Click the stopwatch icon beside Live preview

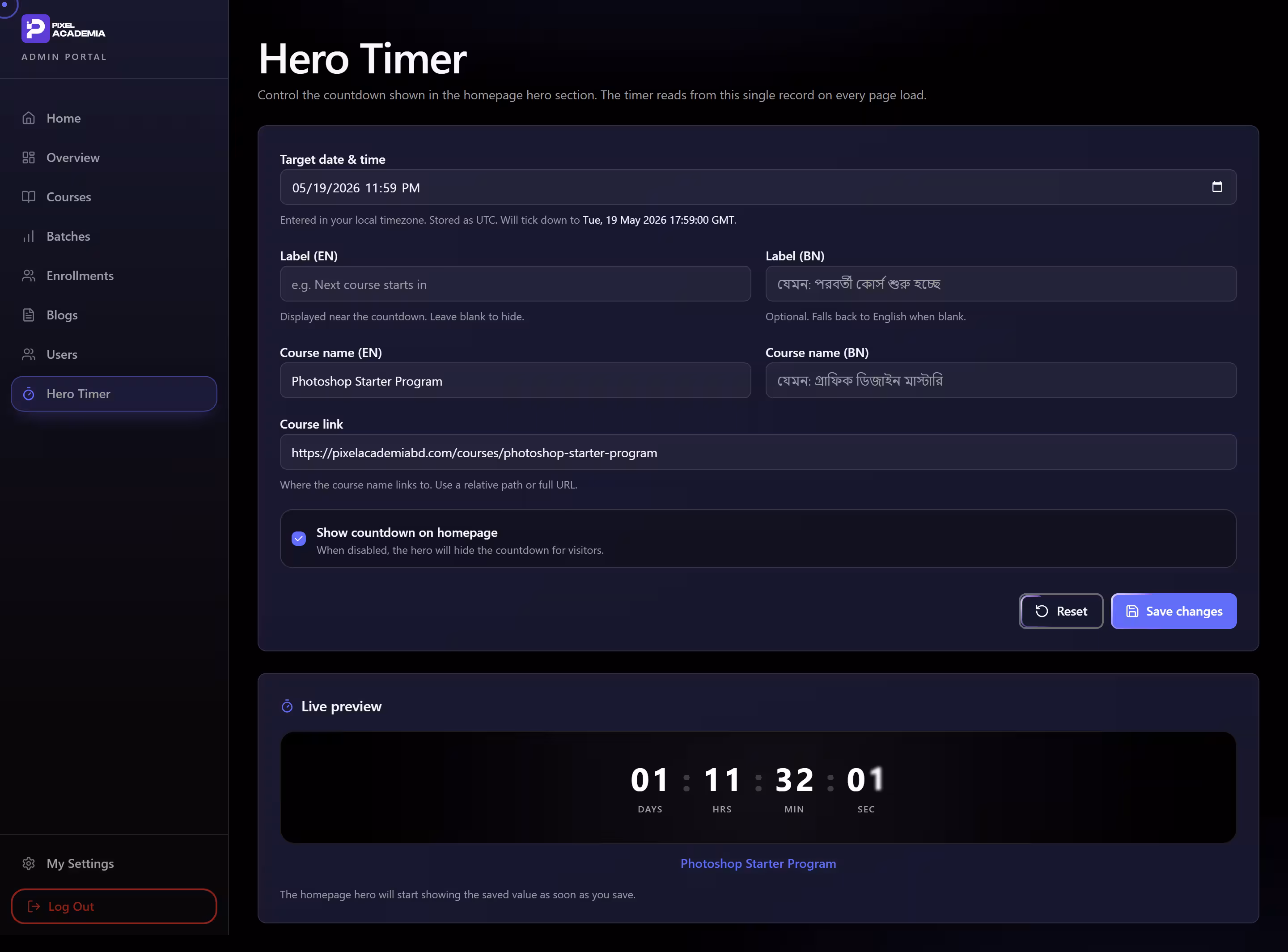[x=287, y=706]
